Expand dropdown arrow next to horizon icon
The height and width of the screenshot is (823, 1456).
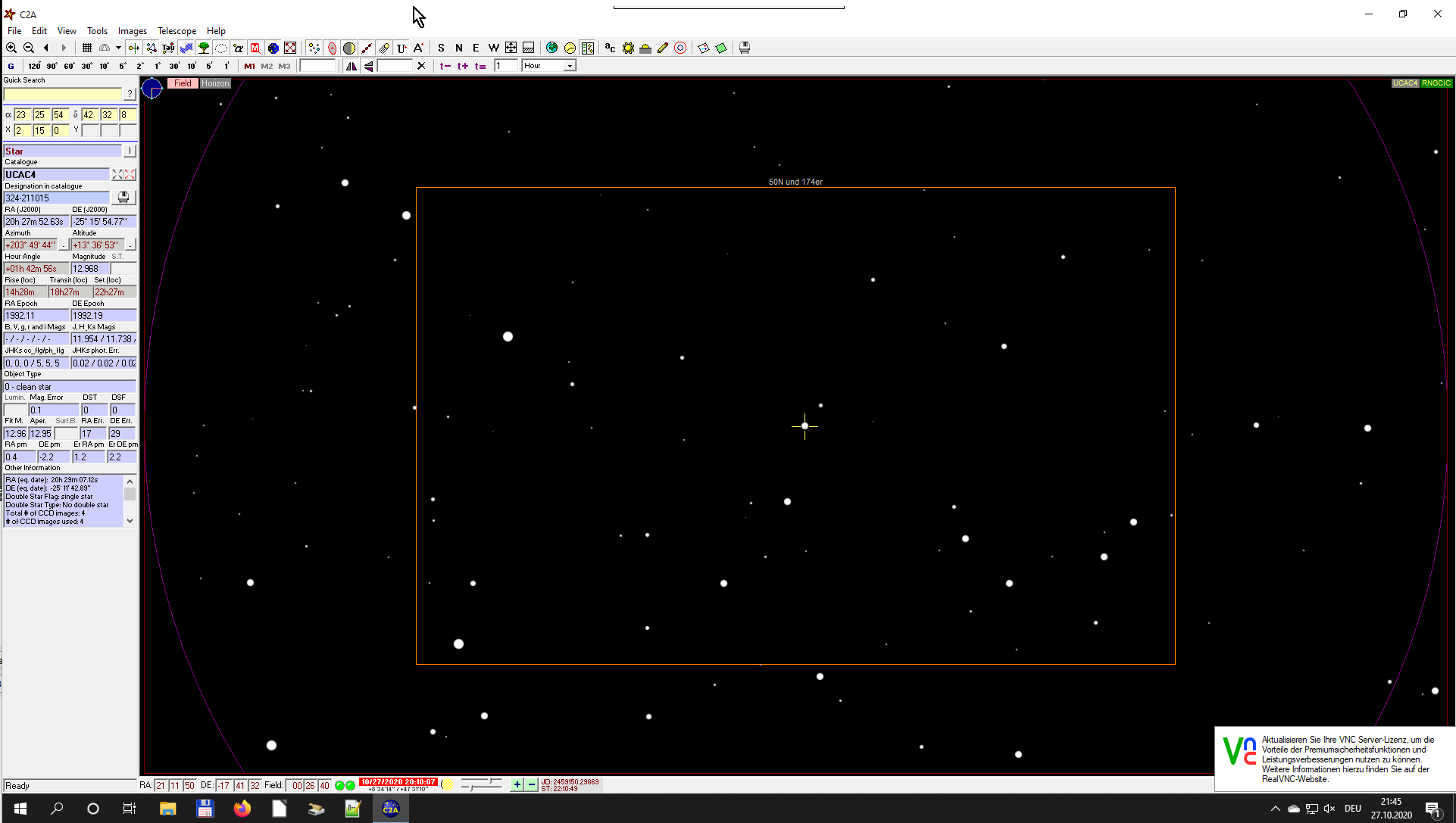pyautogui.click(x=118, y=48)
